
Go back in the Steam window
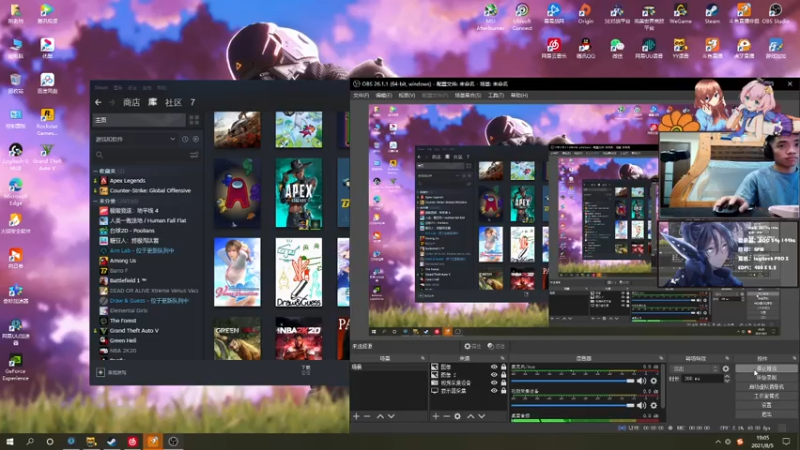[x=98, y=103]
